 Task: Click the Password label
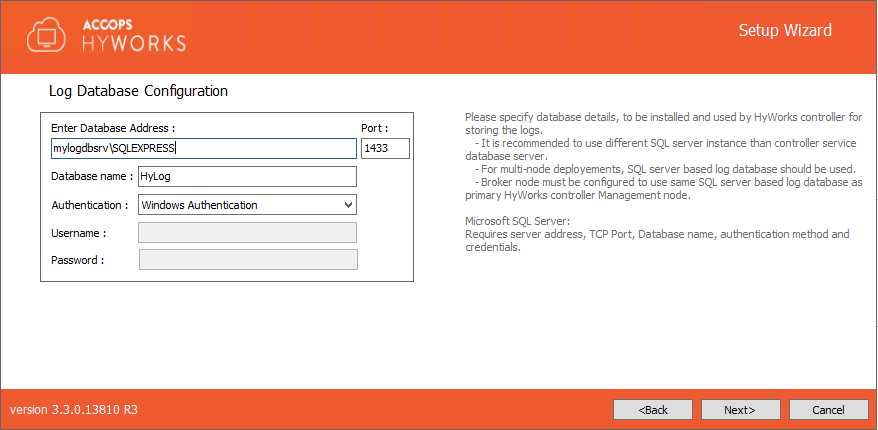78,260
